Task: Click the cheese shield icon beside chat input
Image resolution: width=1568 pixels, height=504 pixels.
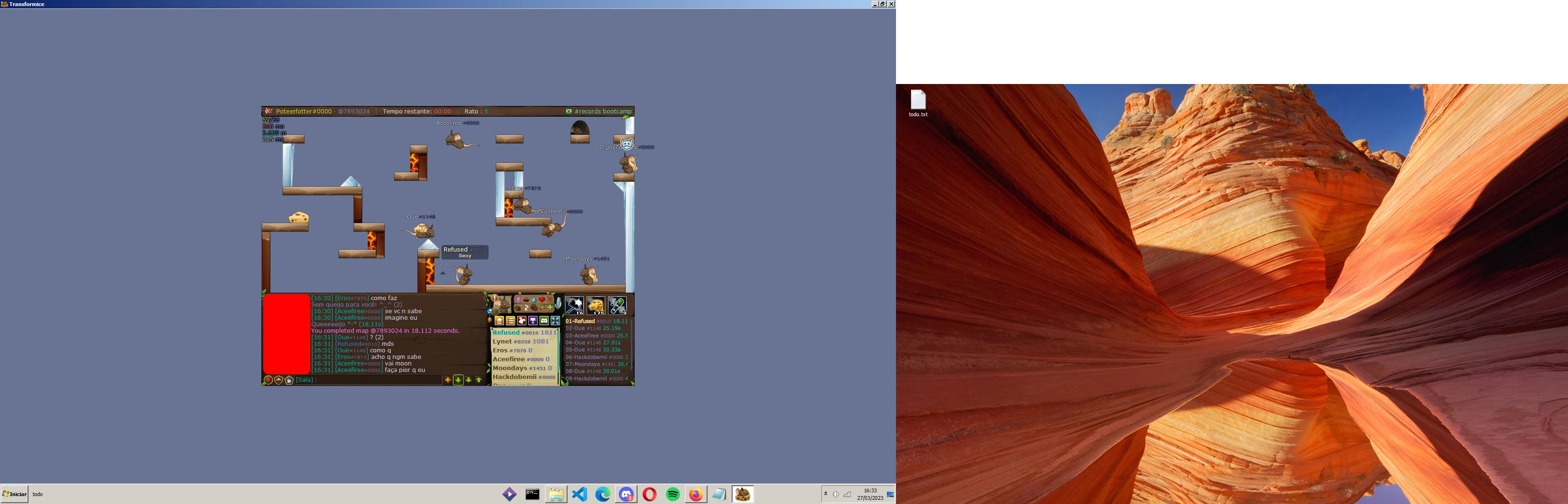Action: point(279,380)
